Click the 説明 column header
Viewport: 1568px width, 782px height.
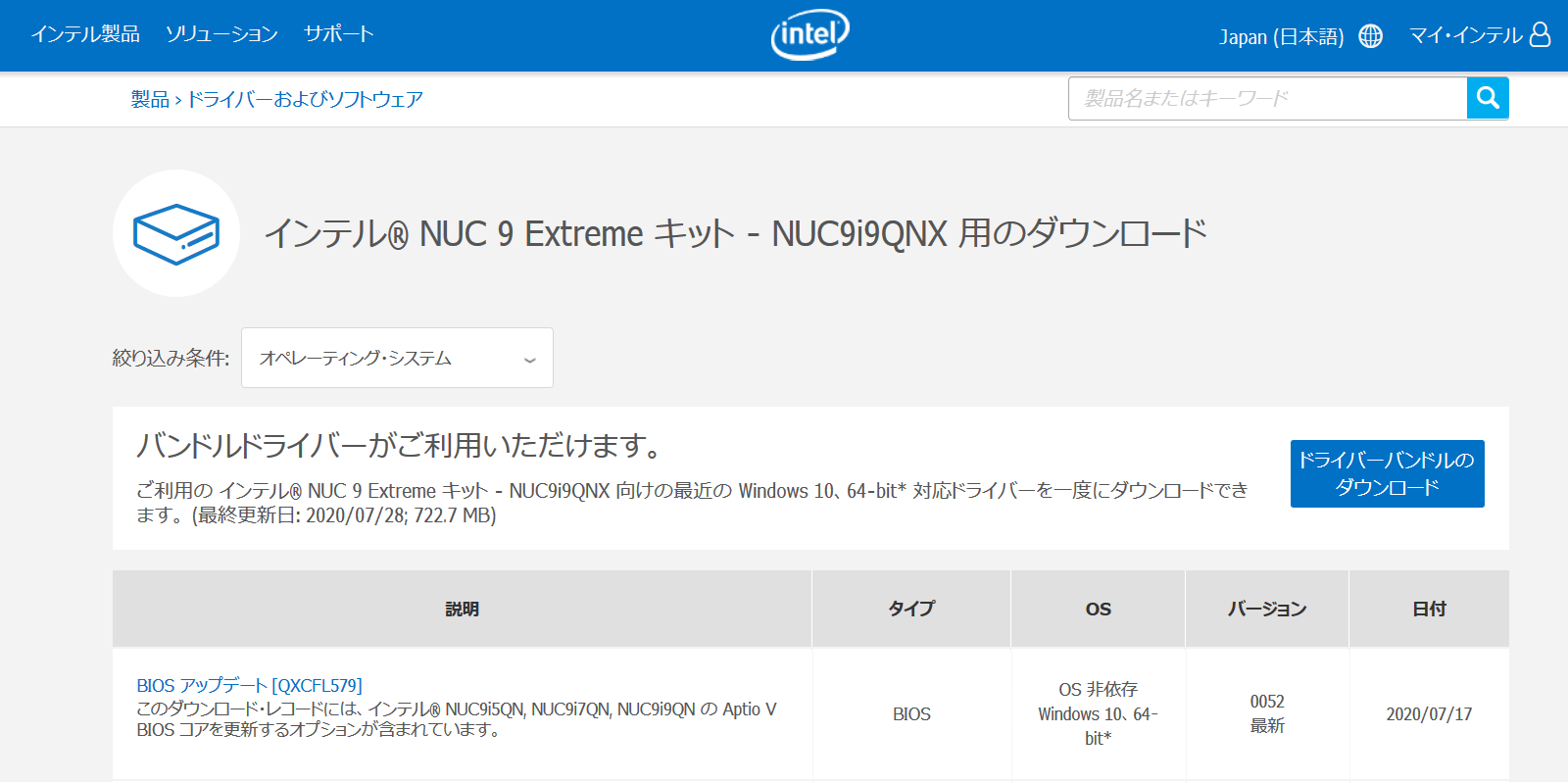pyautogui.click(x=462, y=609)
